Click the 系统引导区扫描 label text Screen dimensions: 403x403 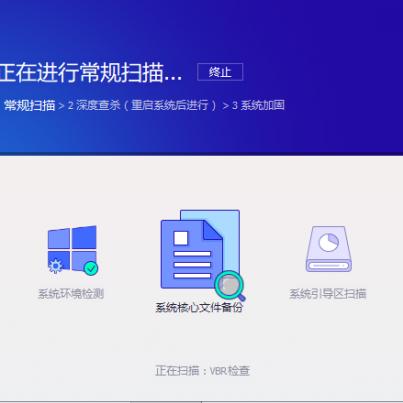coord(328,294)
